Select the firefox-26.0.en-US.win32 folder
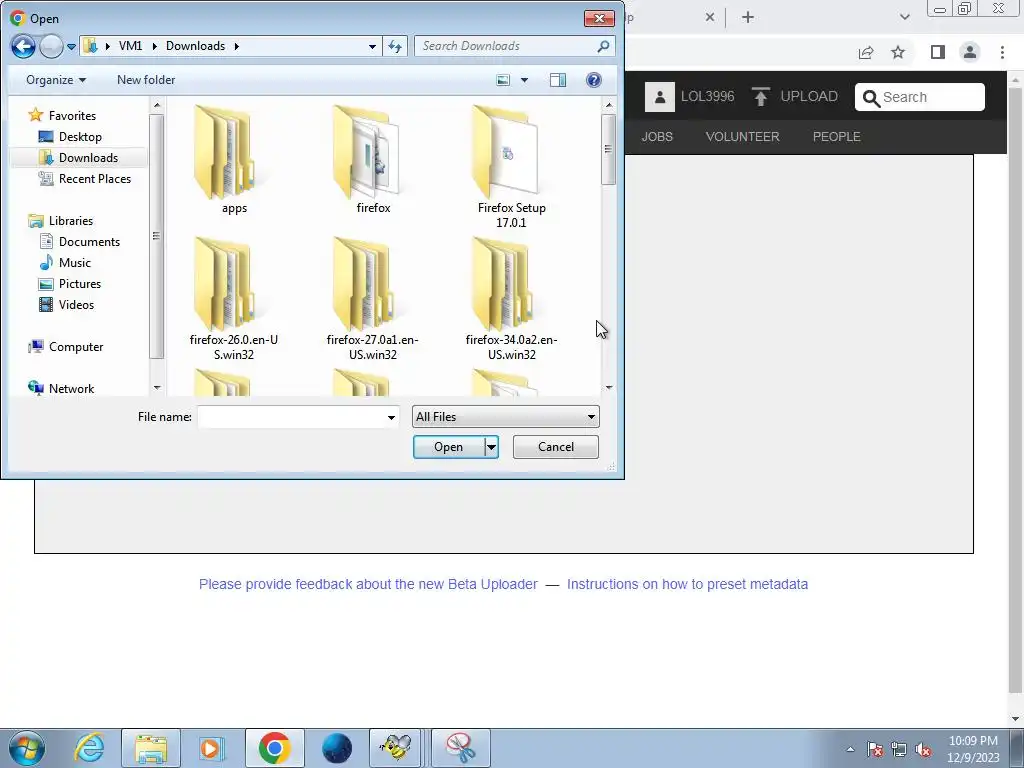This screenshot has width=1024, height=768. point(234,298)
